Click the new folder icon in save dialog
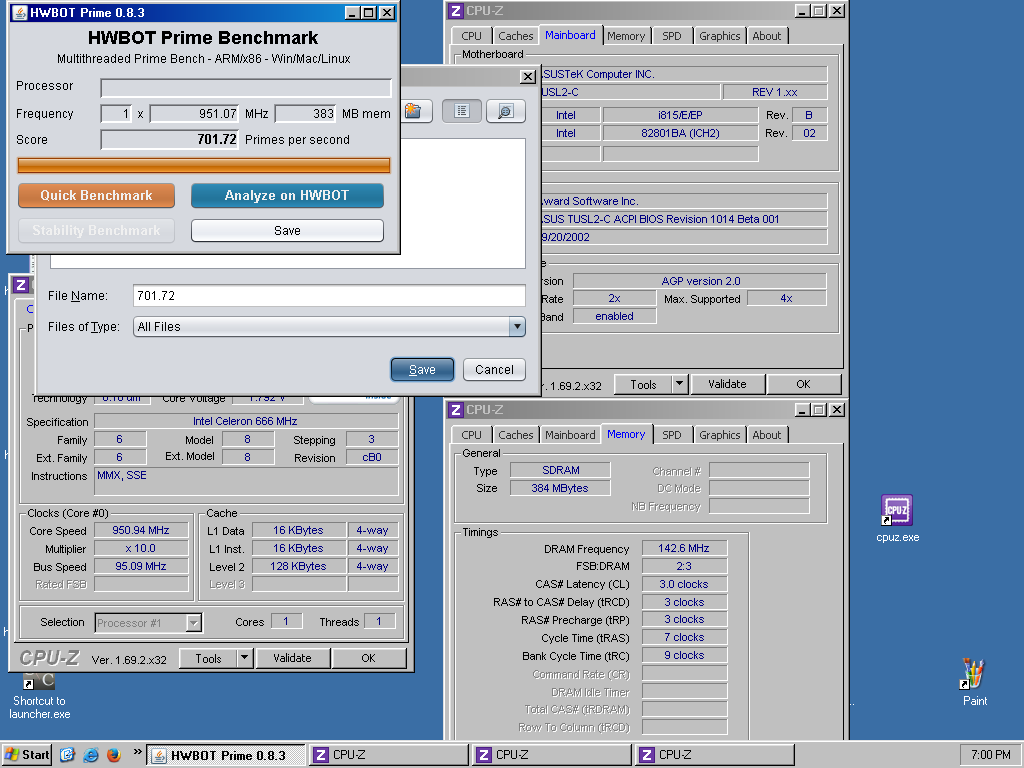 (x=413, y=111)
